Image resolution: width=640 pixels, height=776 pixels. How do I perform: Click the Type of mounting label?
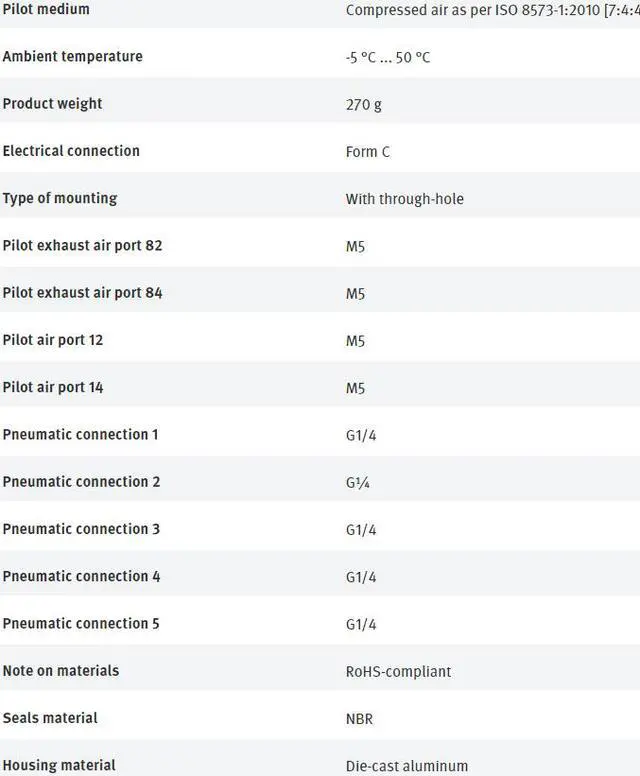click(60, 198)
